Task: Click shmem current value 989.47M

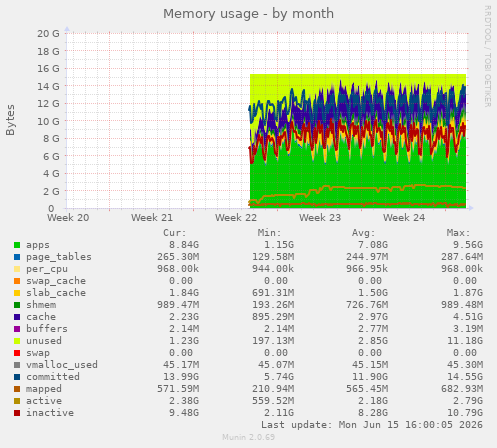Action: click(x=178, y=305)
